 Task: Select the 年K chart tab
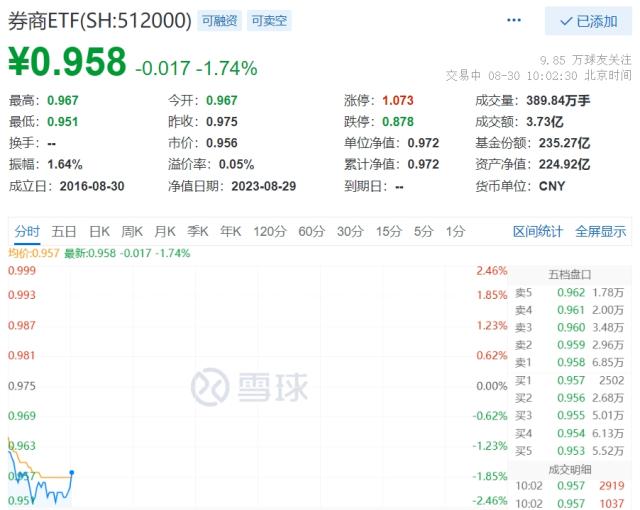click(231, 231)
